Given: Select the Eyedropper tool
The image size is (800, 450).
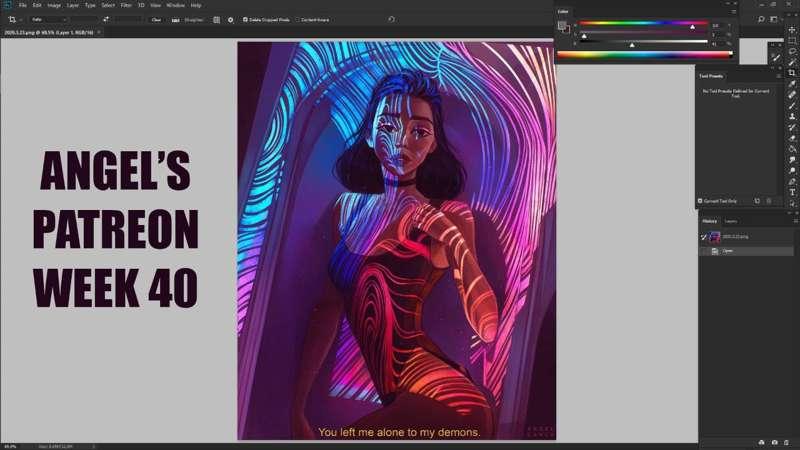Looking at the screenshot, I should click(792, 84).
